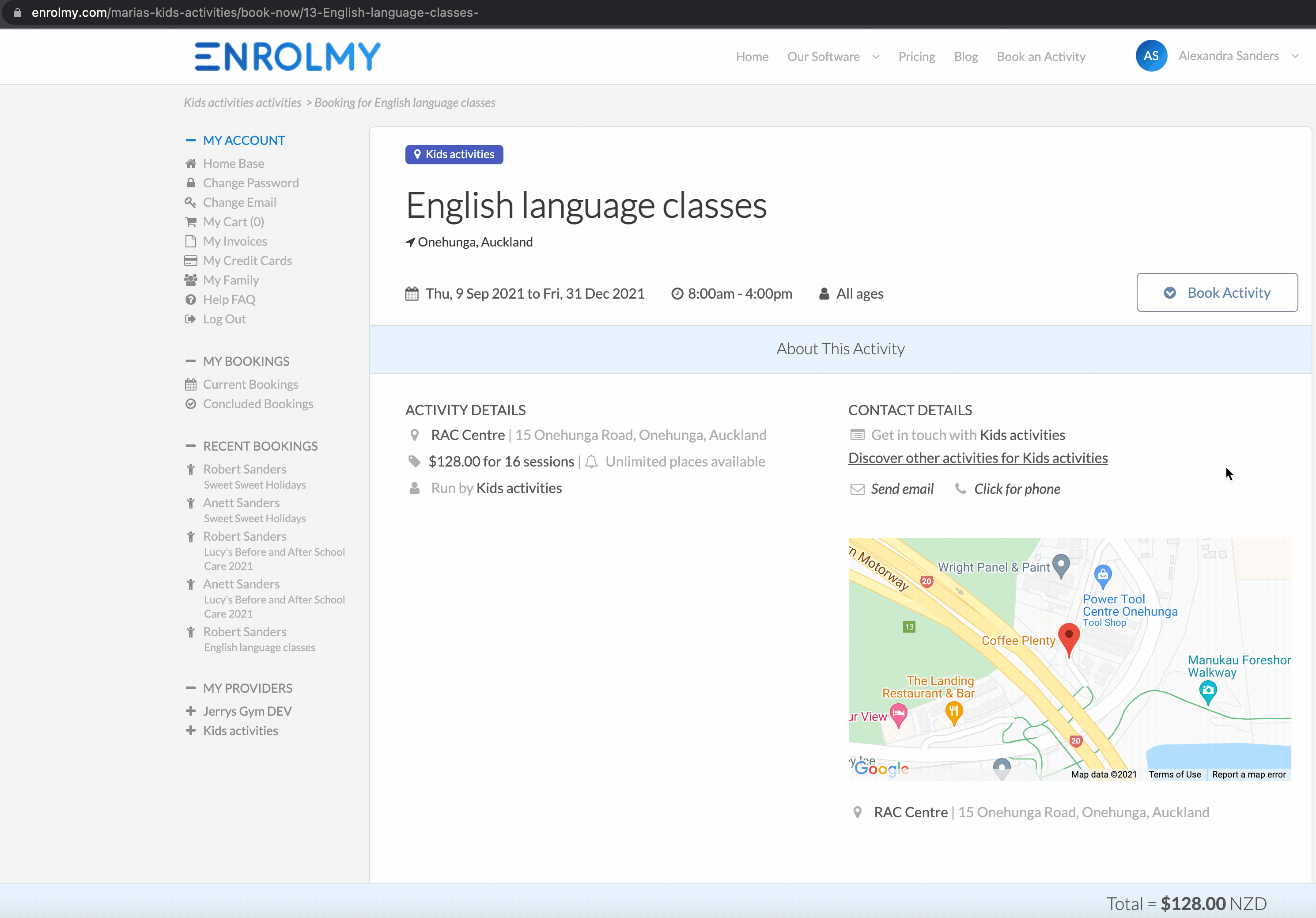This screenshot has height=918, width=1316.
Task: Collapse the MY ACCOUNT section
Action: click(190, 140)
